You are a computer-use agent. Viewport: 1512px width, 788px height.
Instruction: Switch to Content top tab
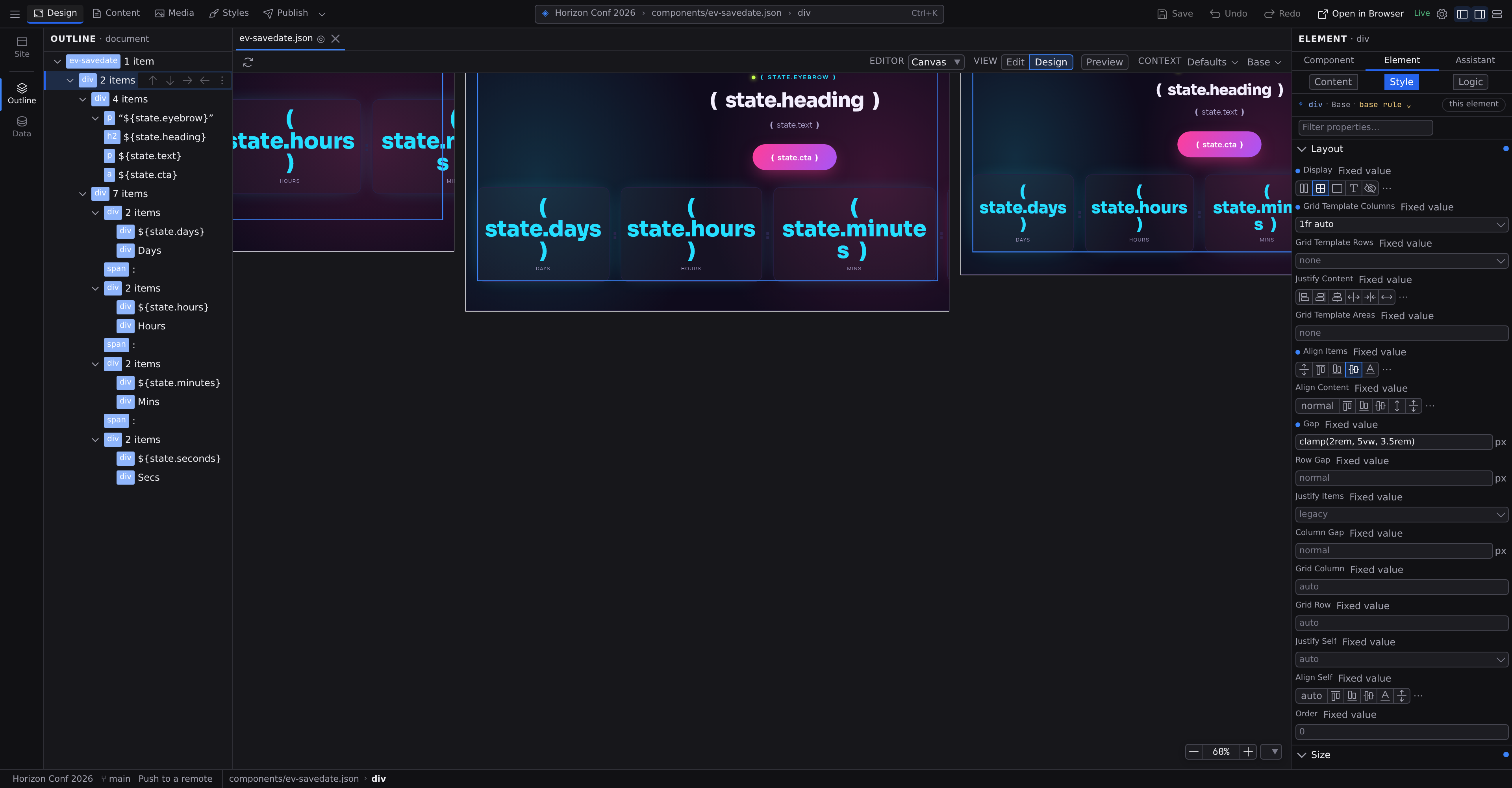click(x=116, y=13)
